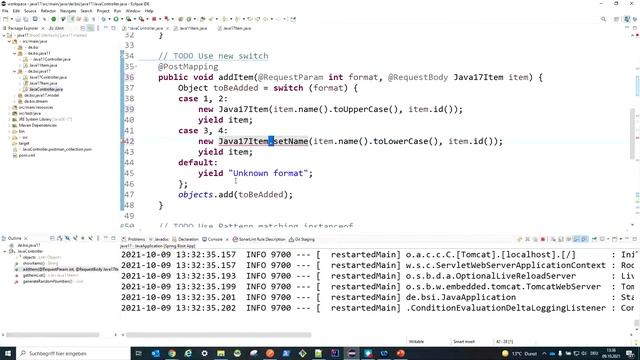Viewport: 640px width, 360px height.
Task: Open the dropdown arrow beside the Run icon
Action: coord(122,19)
